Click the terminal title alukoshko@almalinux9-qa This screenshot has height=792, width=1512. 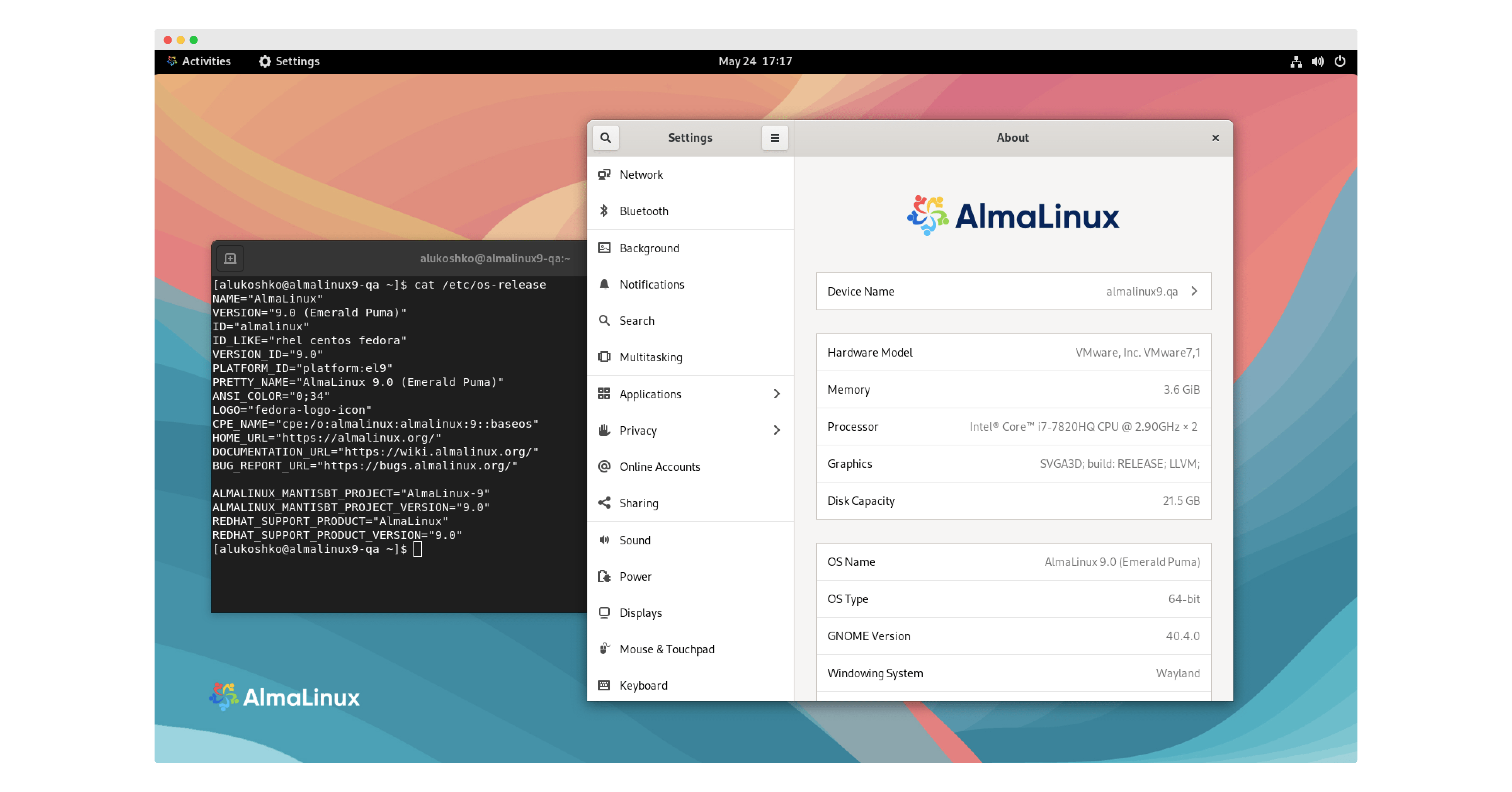(495, 258)
